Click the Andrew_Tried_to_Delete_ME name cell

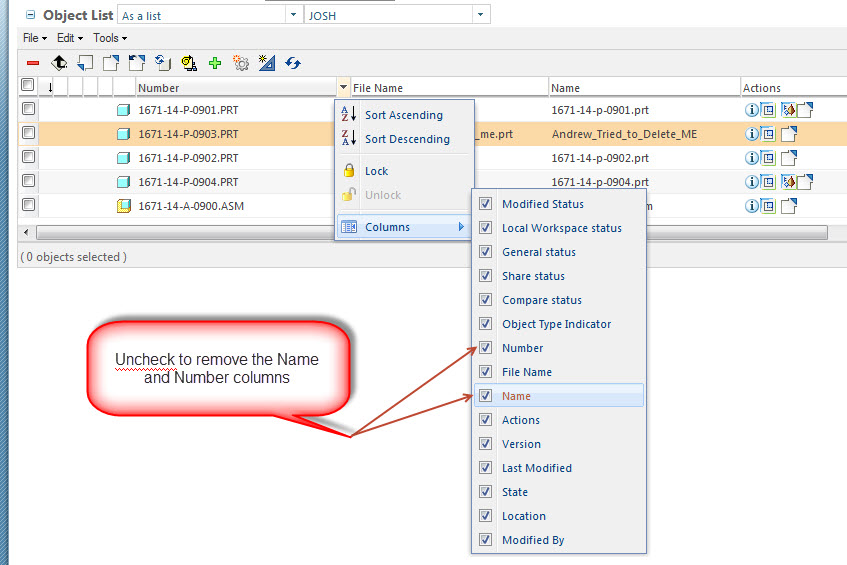pyautogui.click(x=624, y=134)
